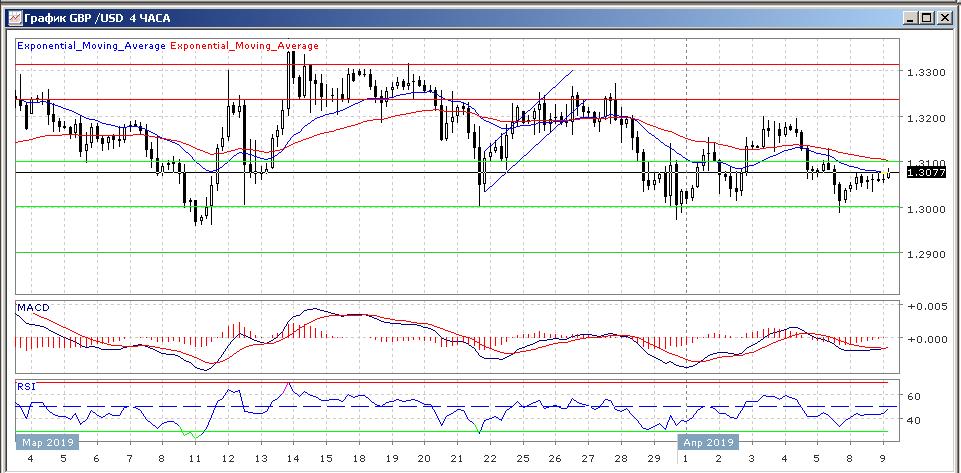
Task: Select the RSI indicator label
Action: click(x=26, y=385)
